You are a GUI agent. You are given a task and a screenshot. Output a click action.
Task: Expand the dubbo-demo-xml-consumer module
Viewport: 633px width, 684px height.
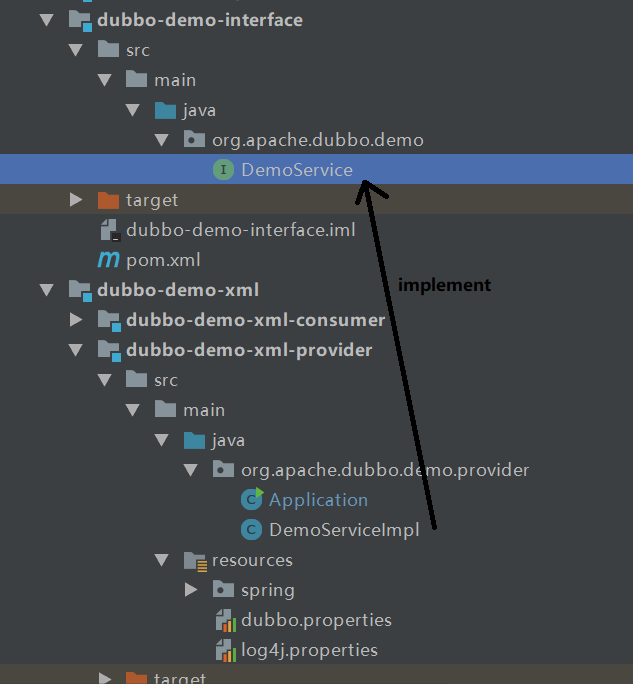coord(76,320)
